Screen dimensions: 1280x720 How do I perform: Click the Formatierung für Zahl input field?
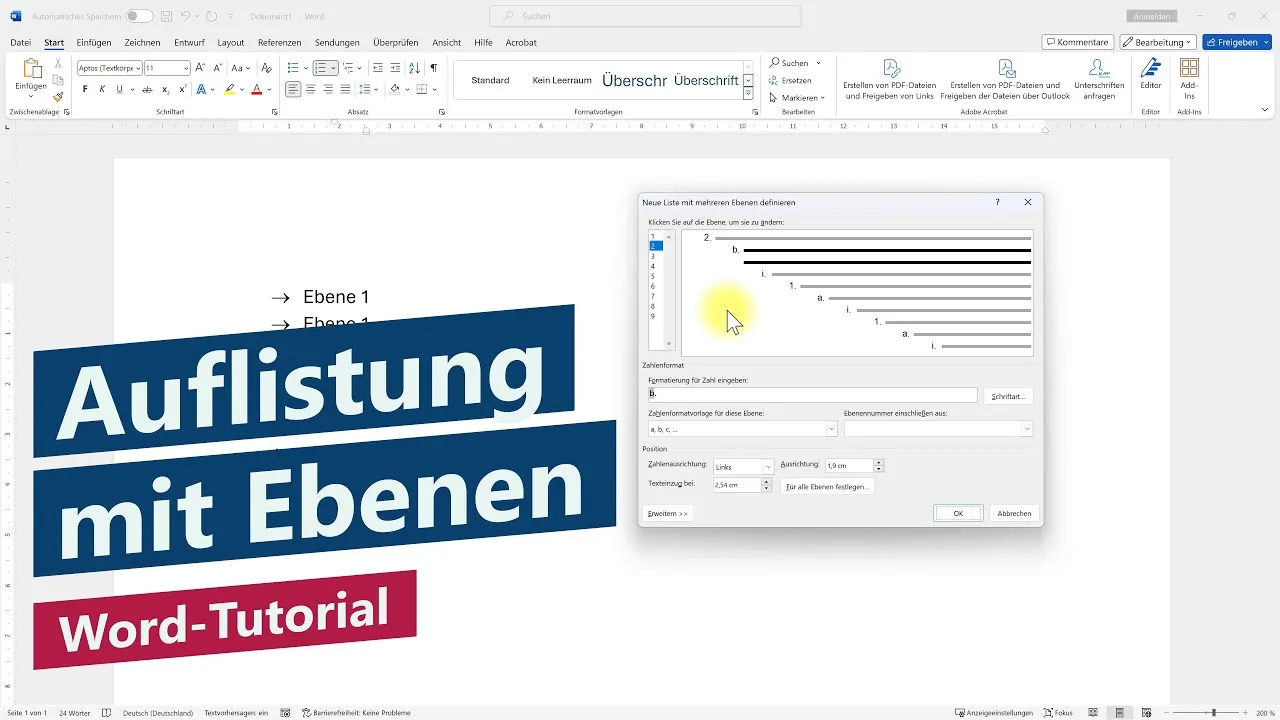click(812, 394)
